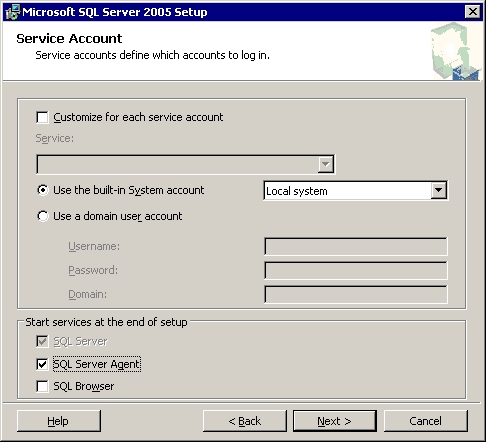Go back with the < Back button
This screenshot has height=442, width=486.
pyautogui.click(x=245, y=421)
